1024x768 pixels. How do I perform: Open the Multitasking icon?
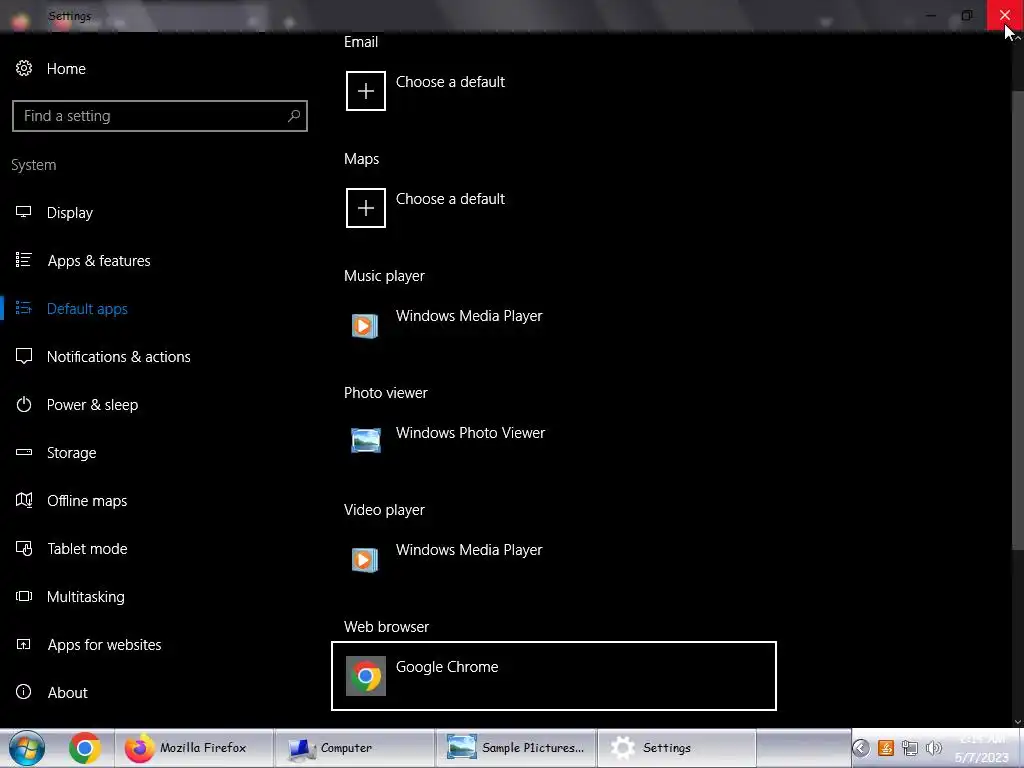click(24, 596)
